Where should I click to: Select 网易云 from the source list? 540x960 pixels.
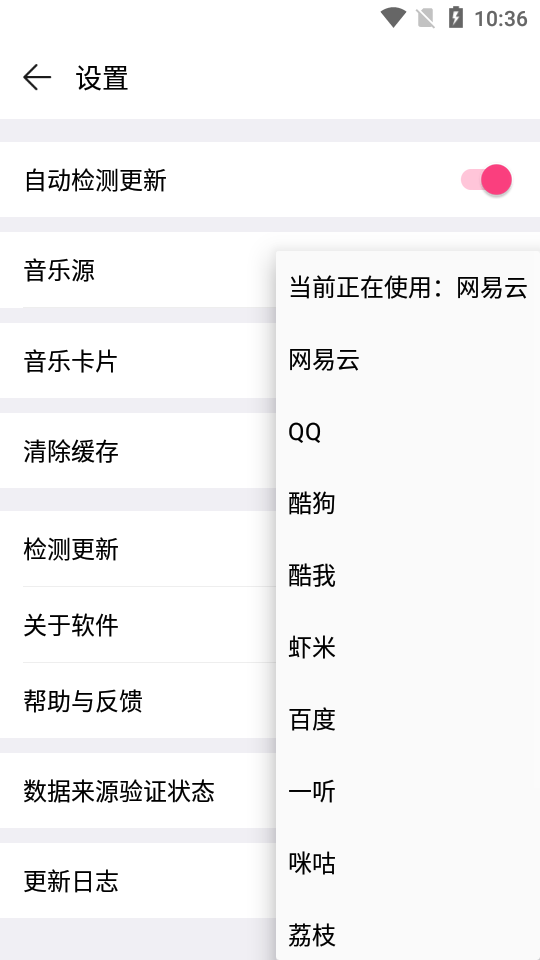tap(408, 360)
